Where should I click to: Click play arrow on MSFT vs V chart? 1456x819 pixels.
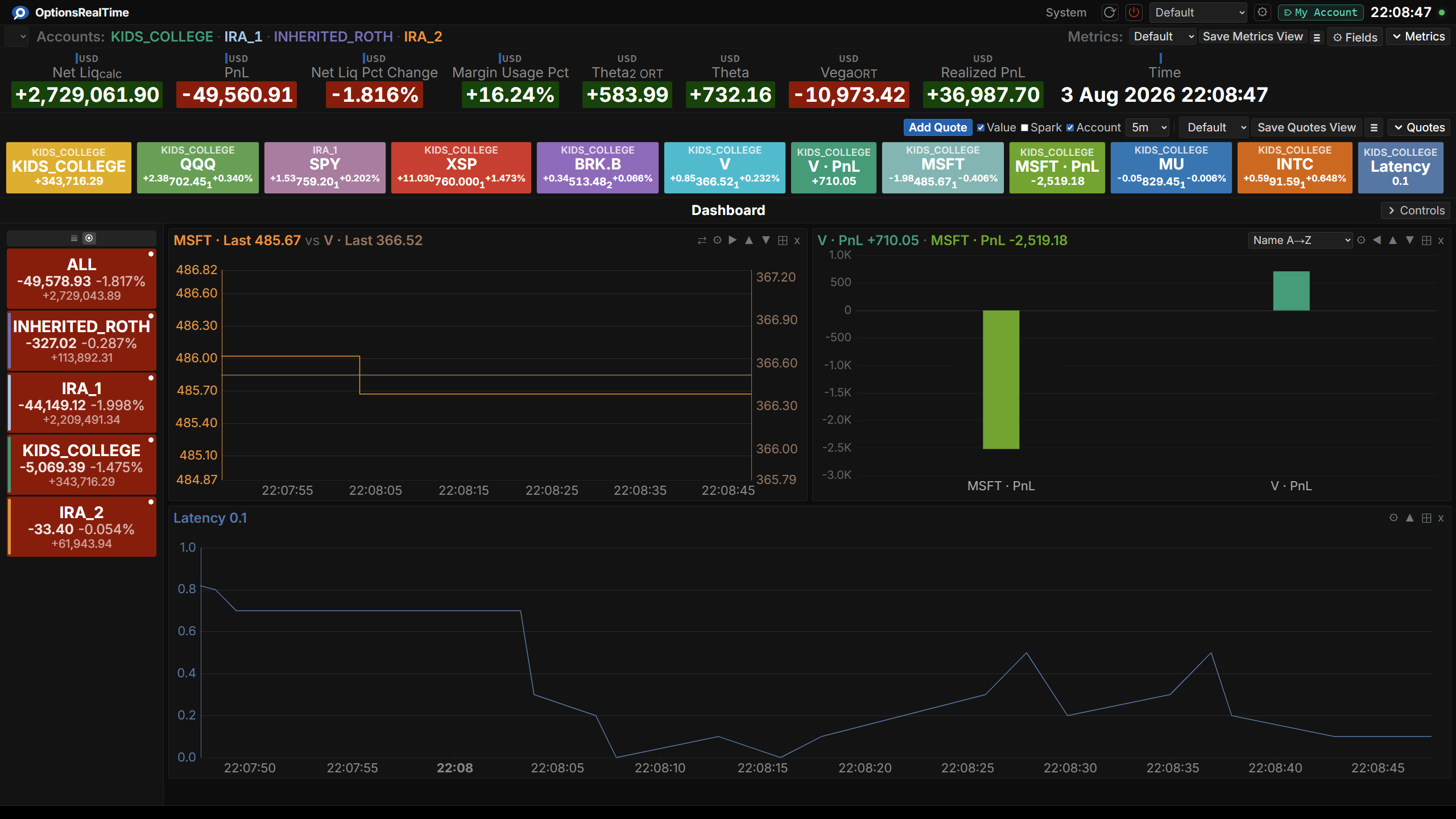[x=733, y=241]
